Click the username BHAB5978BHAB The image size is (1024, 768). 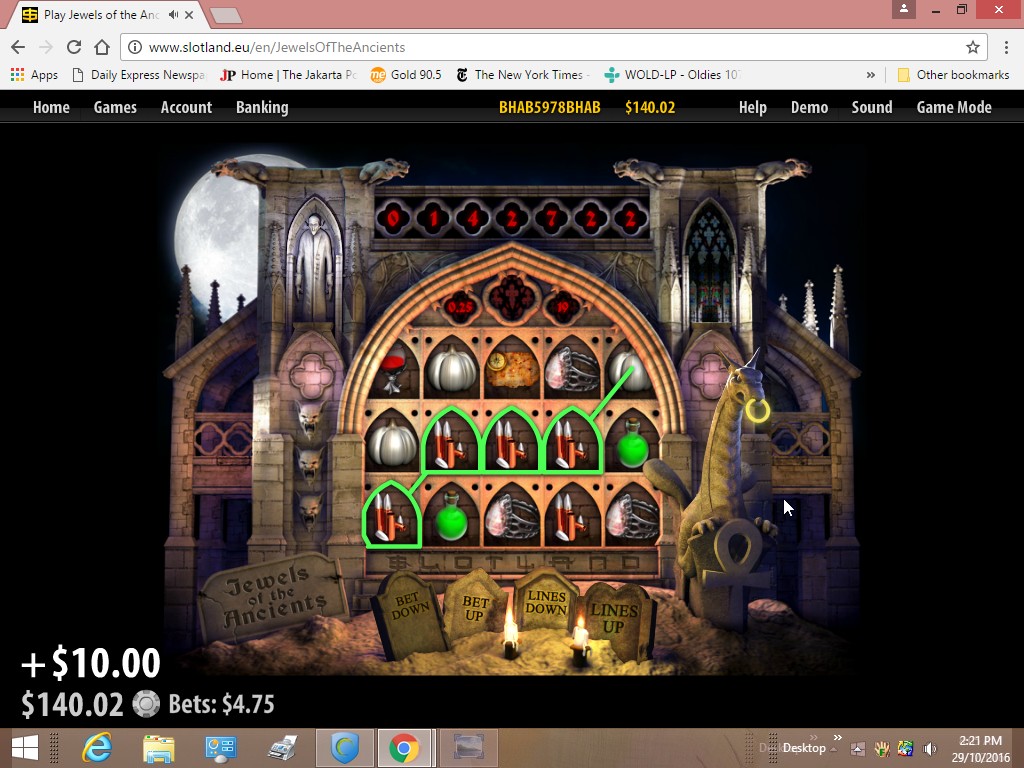click(x=549, y=107)
